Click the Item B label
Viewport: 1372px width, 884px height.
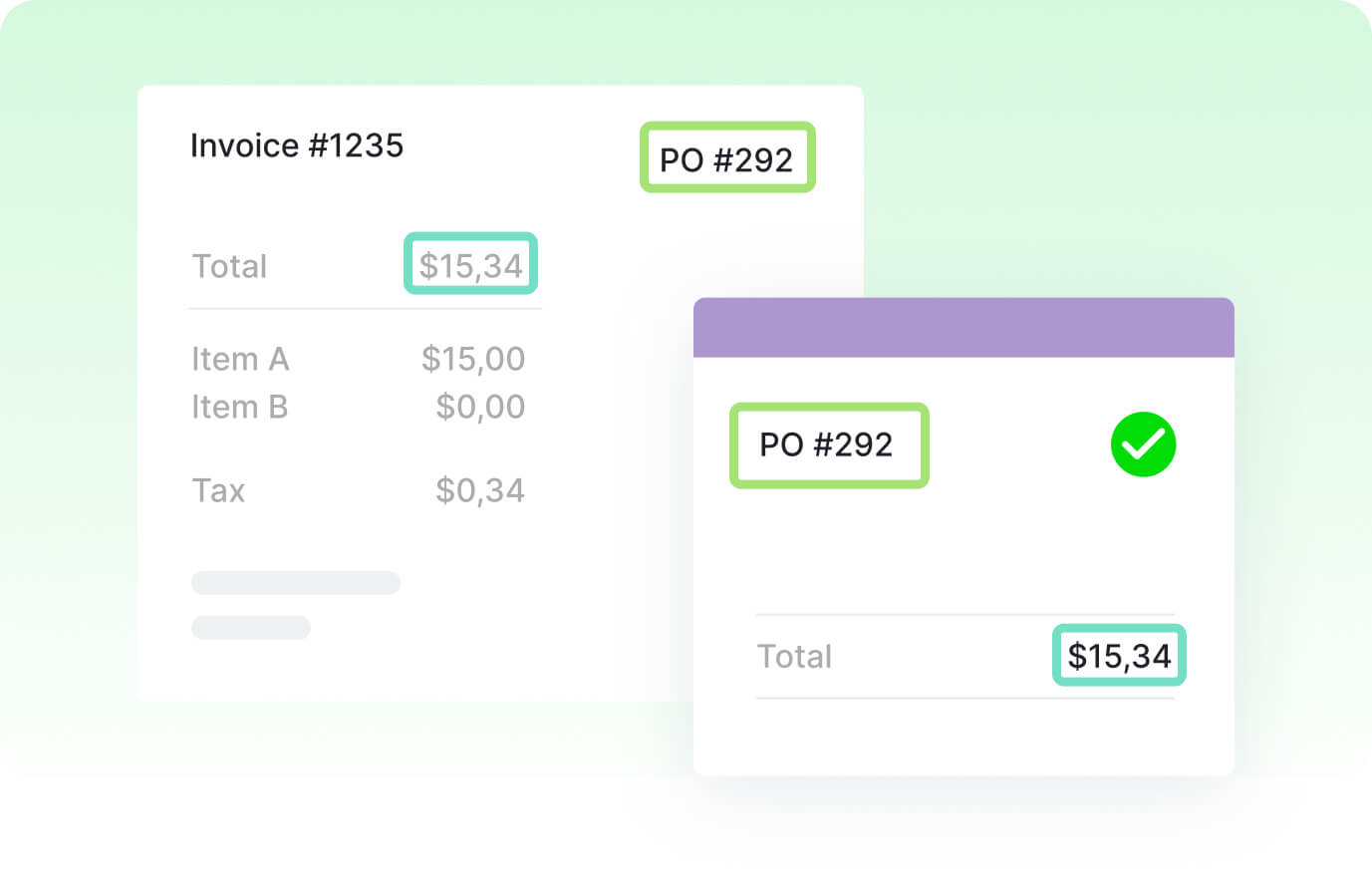click(x=240, y=407)
